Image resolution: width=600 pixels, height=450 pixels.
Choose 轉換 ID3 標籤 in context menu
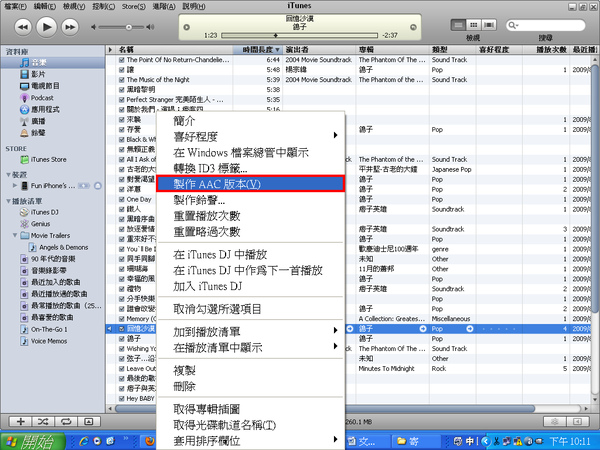click(251, 168)
